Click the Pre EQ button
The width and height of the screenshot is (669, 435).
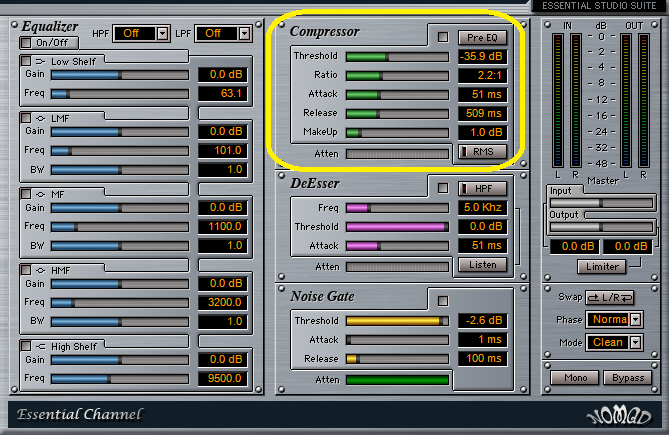pyautogui.click(x=482, y=38)
